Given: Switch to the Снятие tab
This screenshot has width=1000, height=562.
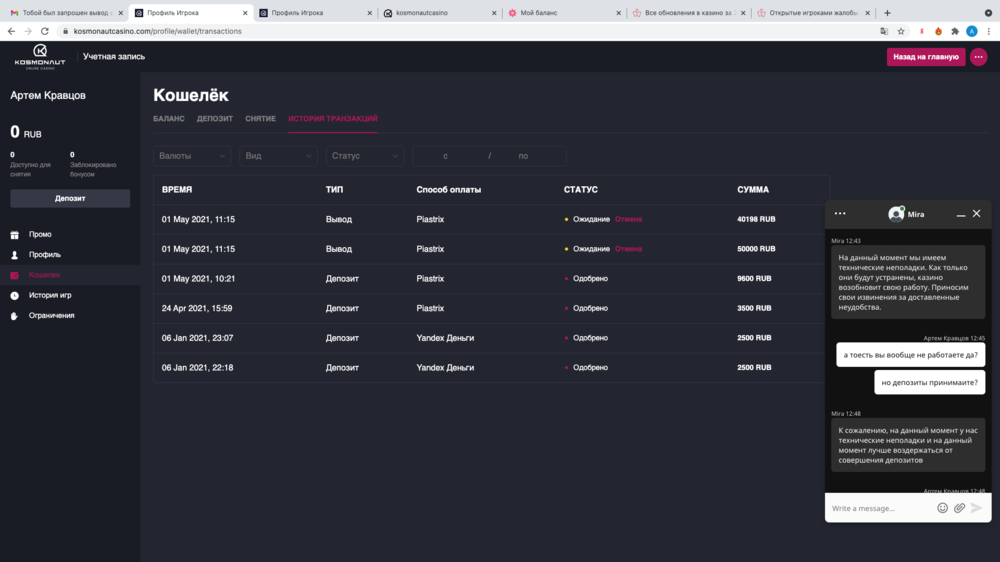Looking at the screenshot, I should [x=260, y=119].
